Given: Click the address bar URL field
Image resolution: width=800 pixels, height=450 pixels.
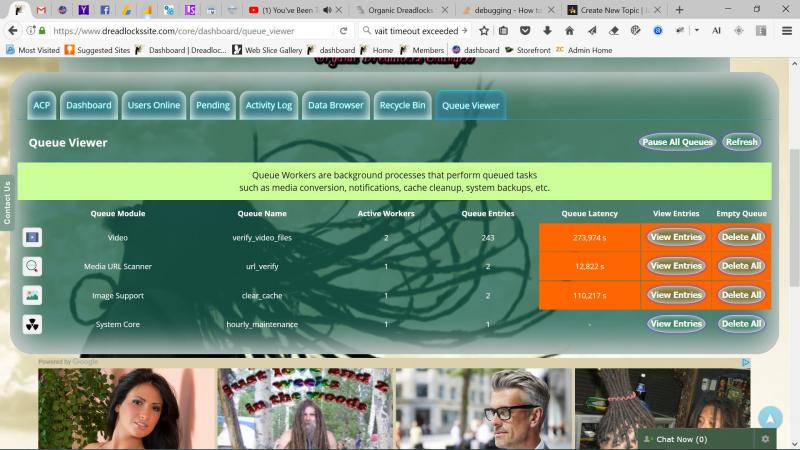Looking at the screenshot, I should tap(191, 31).
